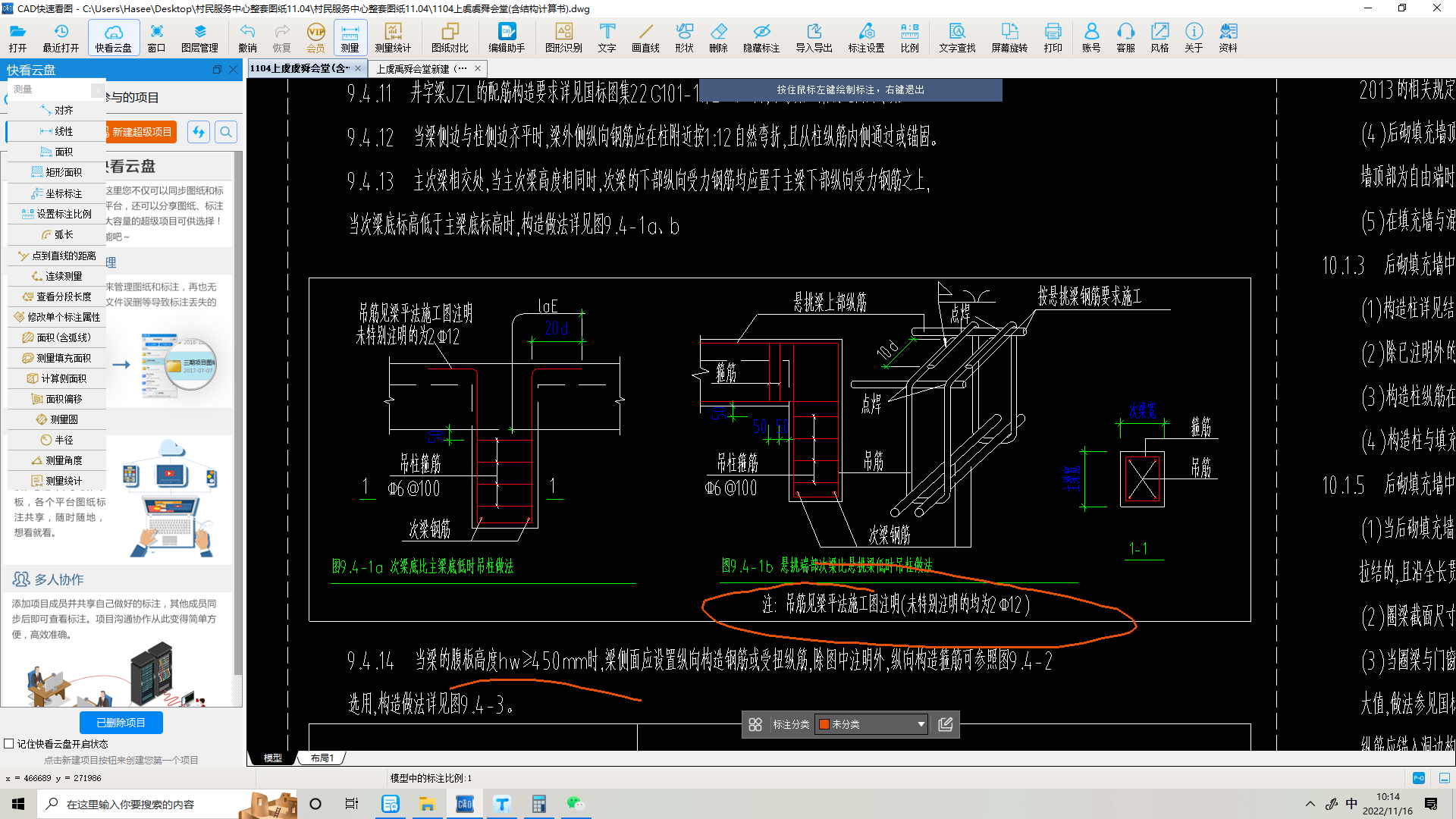Image resolution: width=1456 pixels, height=819 pixels.
Task: Open the VIP 会员 membership page
Action: [315, 37]
